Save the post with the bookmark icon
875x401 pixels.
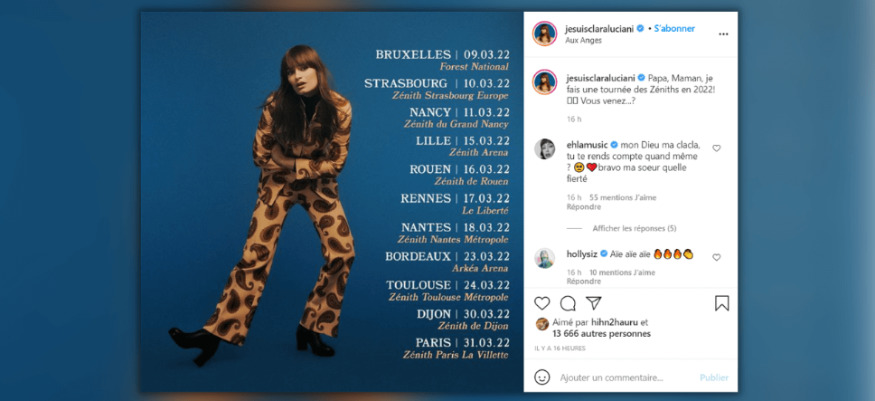[722, 303]
